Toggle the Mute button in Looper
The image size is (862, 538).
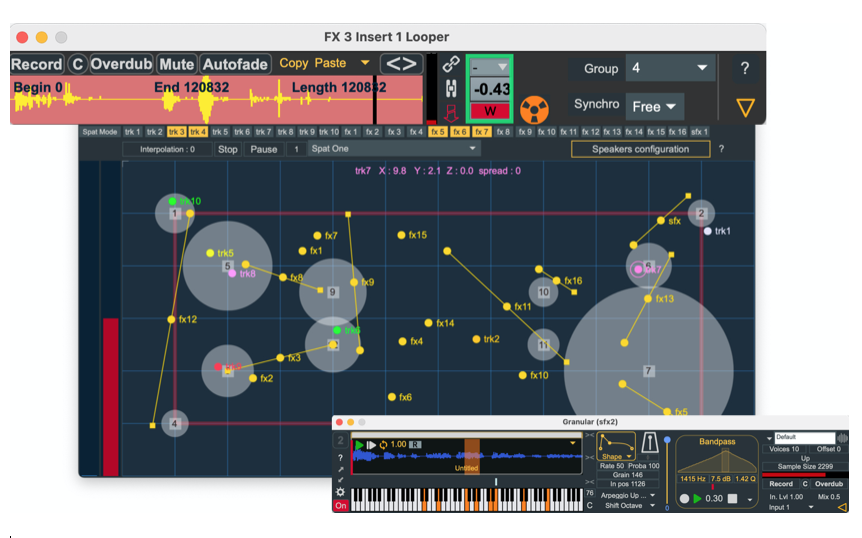(176, 64)
